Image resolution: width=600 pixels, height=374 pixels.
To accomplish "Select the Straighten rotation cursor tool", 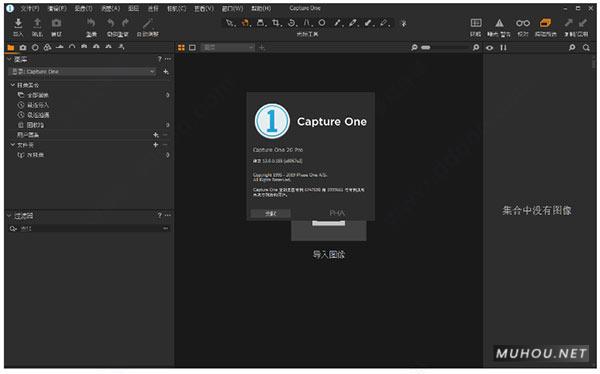I will coord(292,23).
